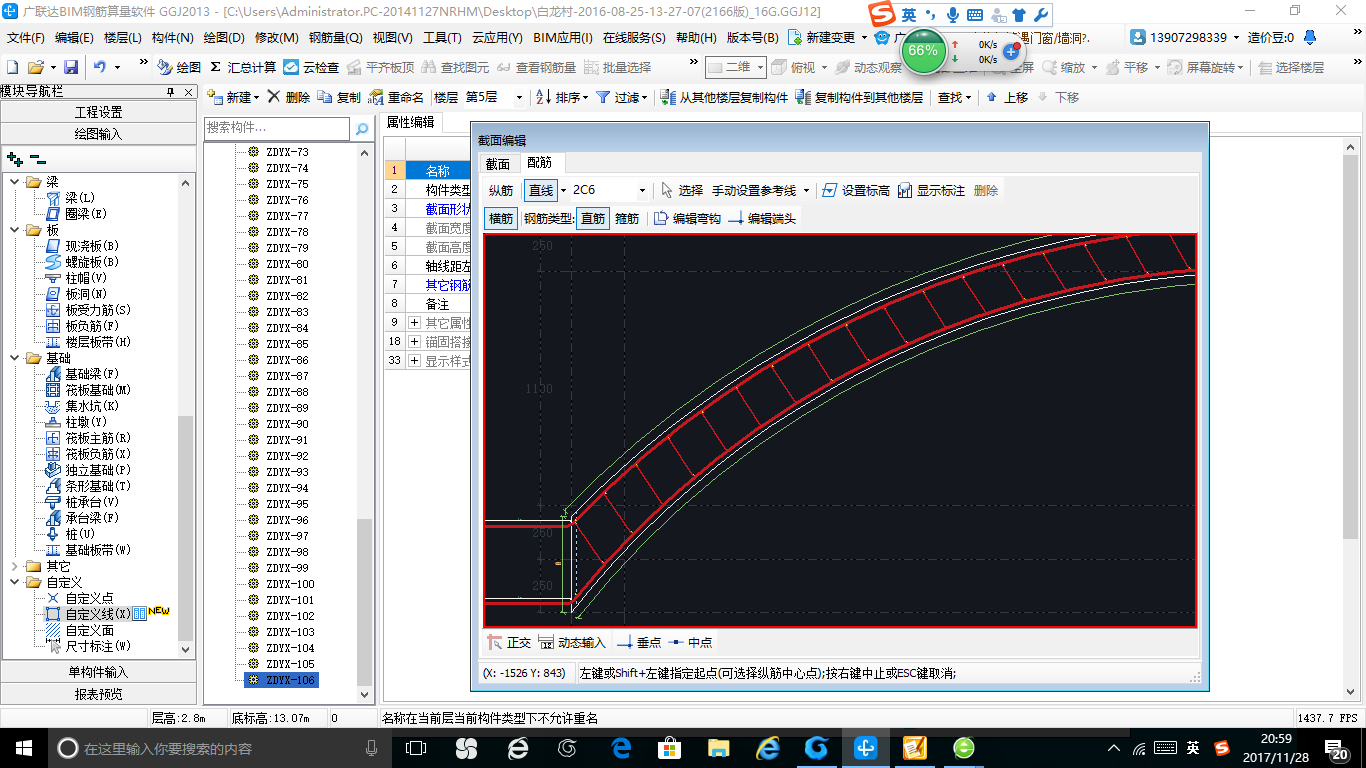1366x768 pixels.
Task: Click 排序 sort button
Action: (562, 97)
